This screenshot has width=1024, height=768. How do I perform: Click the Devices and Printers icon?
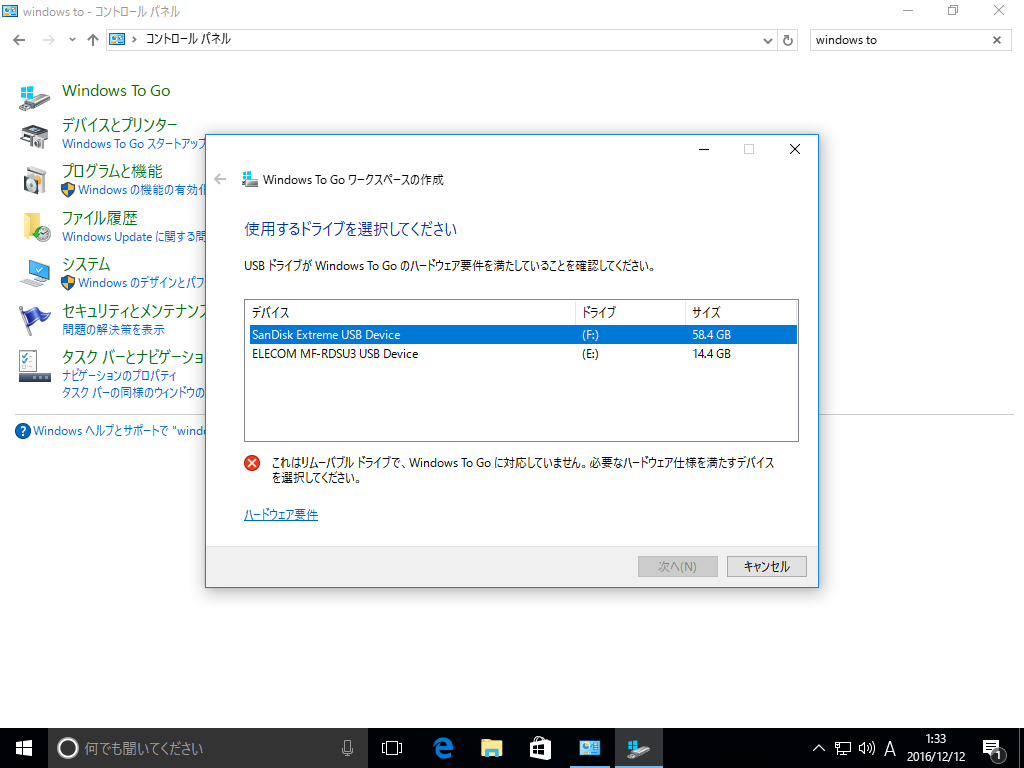(x=35, y=136)
